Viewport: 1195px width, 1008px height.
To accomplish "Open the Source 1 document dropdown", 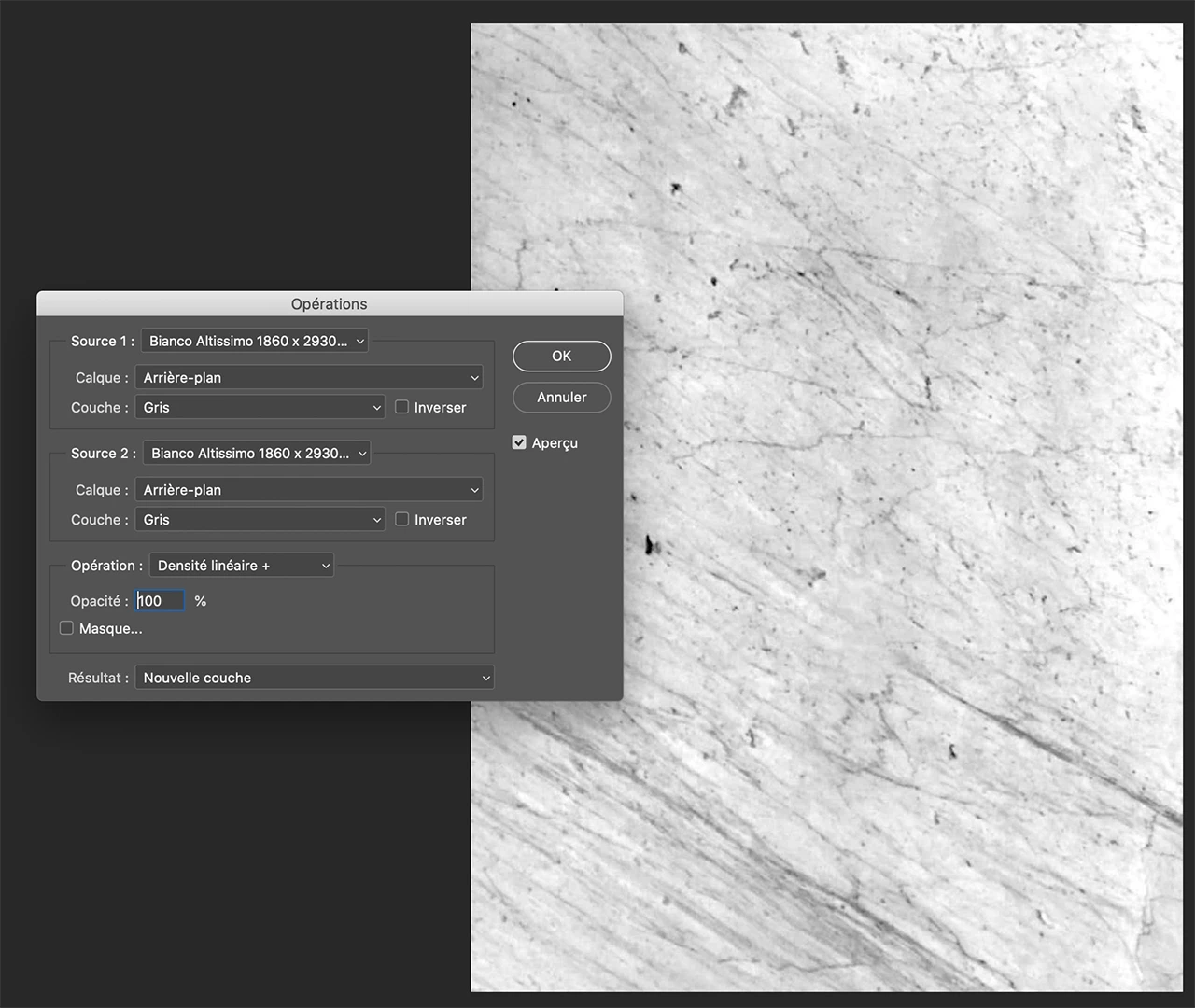I will 255,341.
